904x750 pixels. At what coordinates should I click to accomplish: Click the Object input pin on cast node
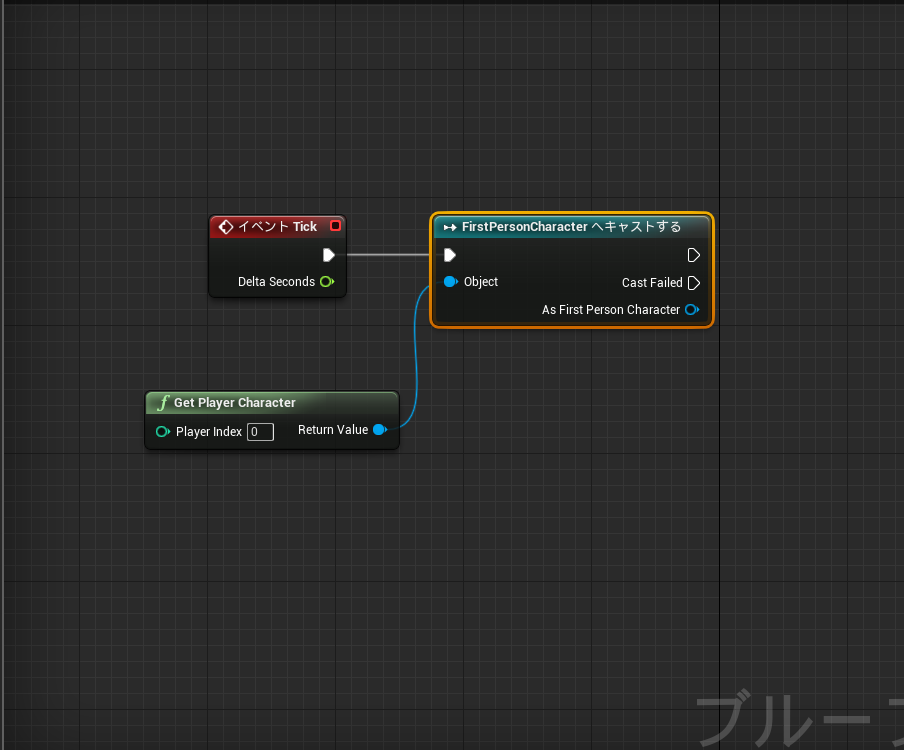450,281
